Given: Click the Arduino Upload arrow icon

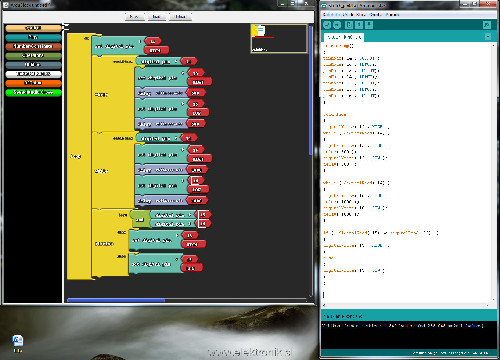Looking at the screenshot, I should point(337,25).
